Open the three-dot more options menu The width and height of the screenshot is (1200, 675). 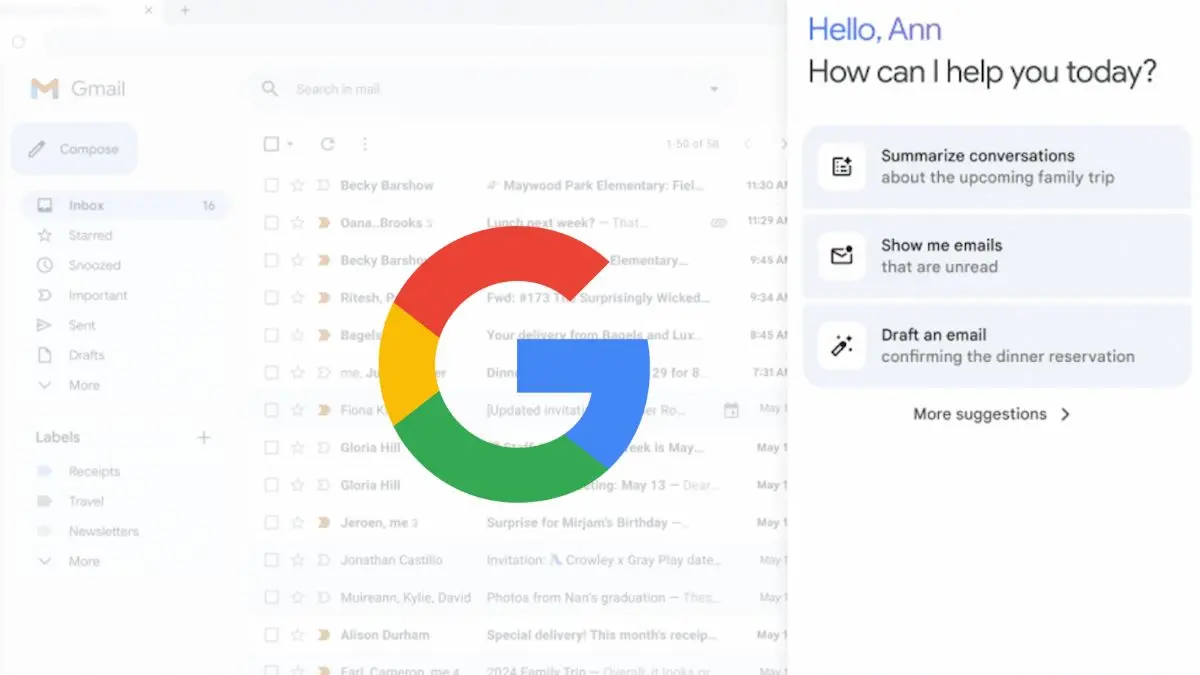point(365,144)
